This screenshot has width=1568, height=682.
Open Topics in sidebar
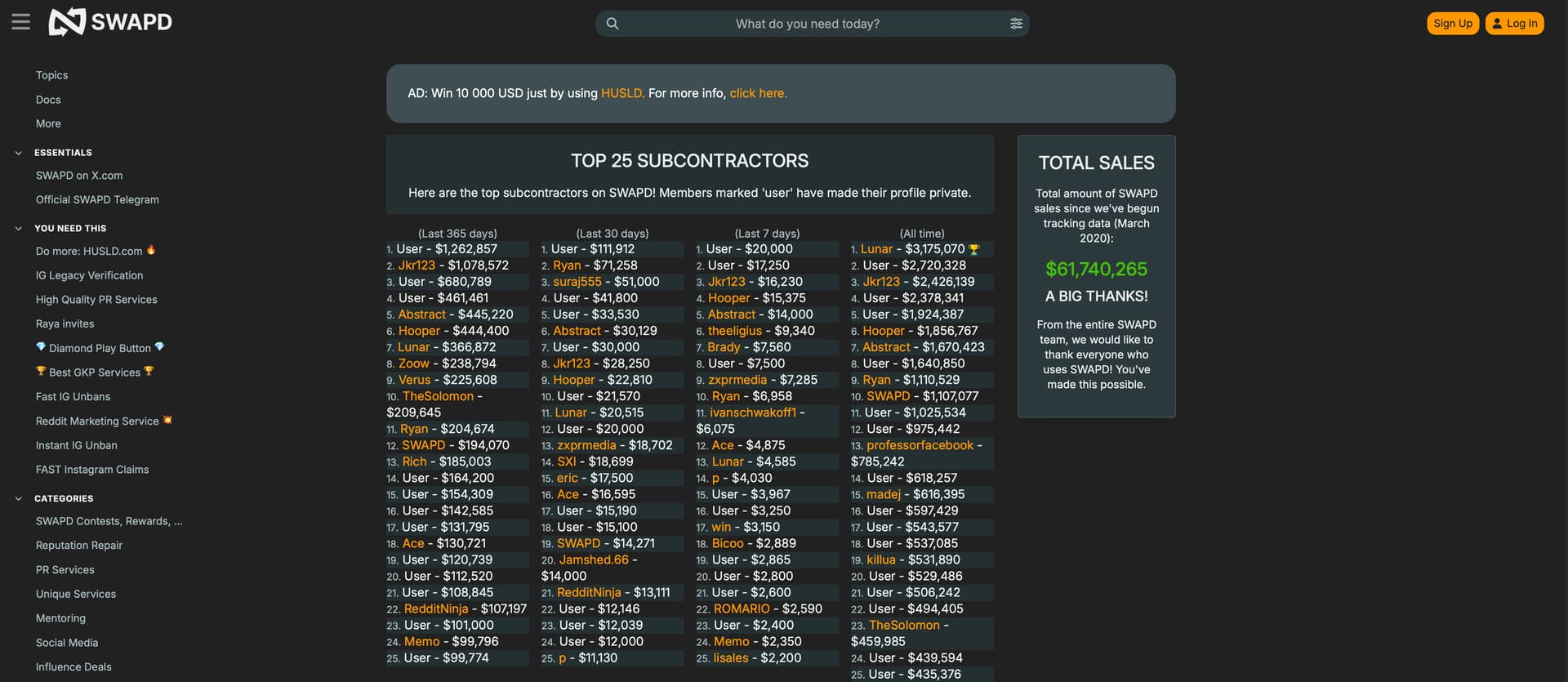(x=51, y=75)
